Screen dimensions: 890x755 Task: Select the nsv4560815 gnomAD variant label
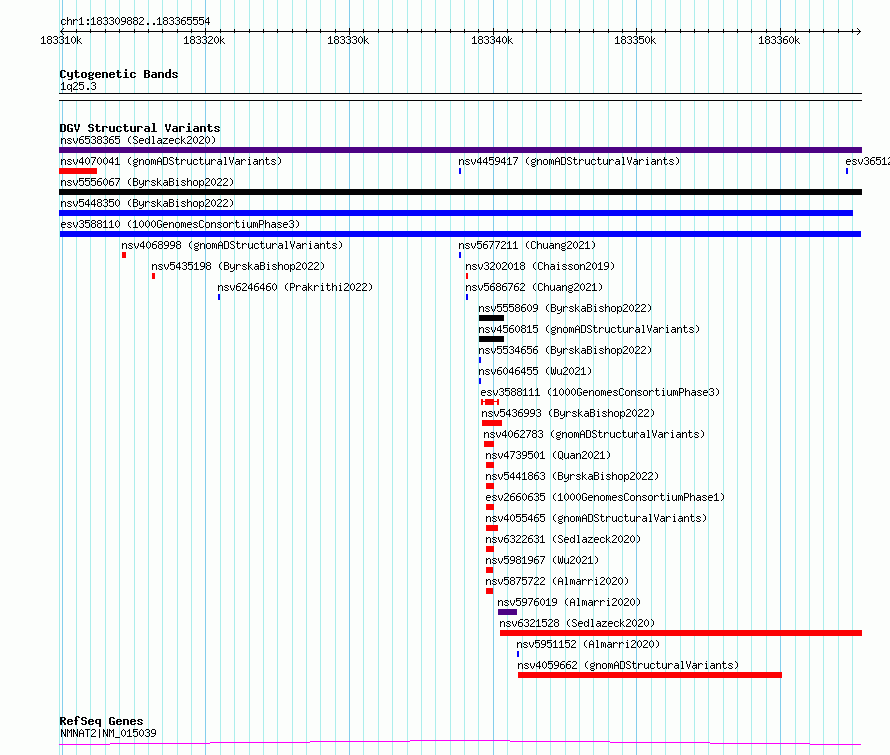coord(589,329)
